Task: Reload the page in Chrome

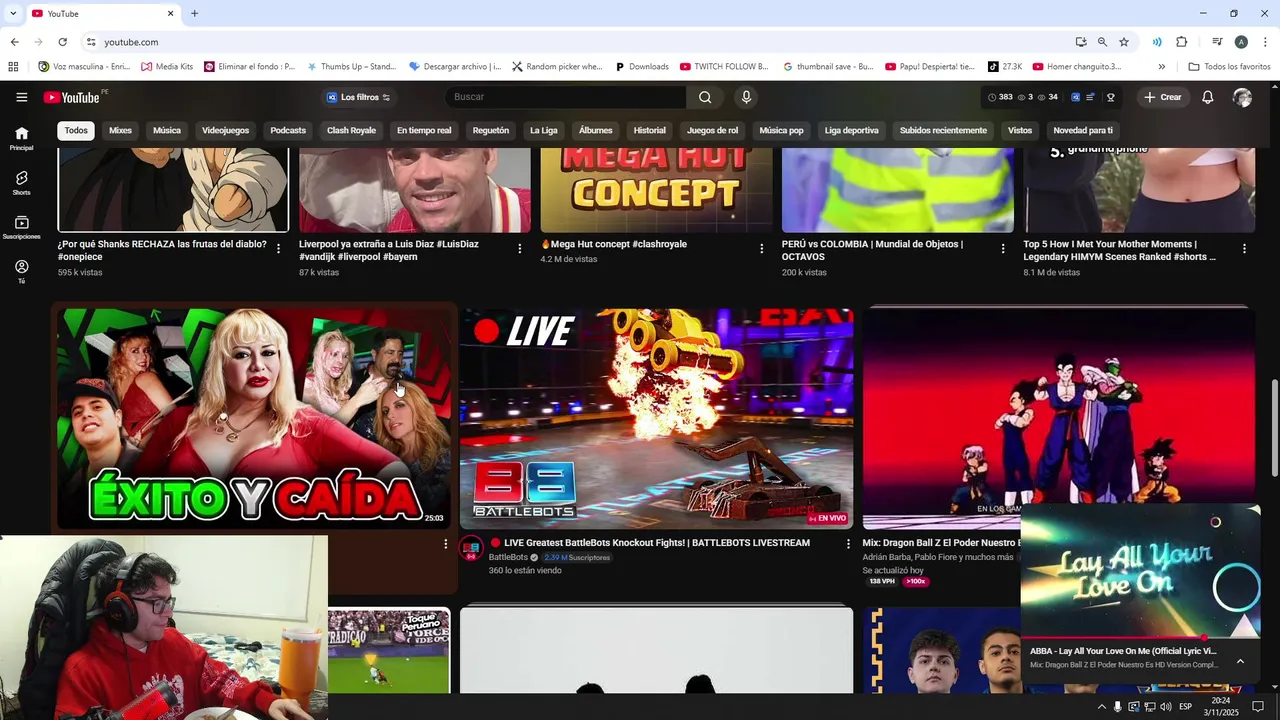Action: pos(62,42)
